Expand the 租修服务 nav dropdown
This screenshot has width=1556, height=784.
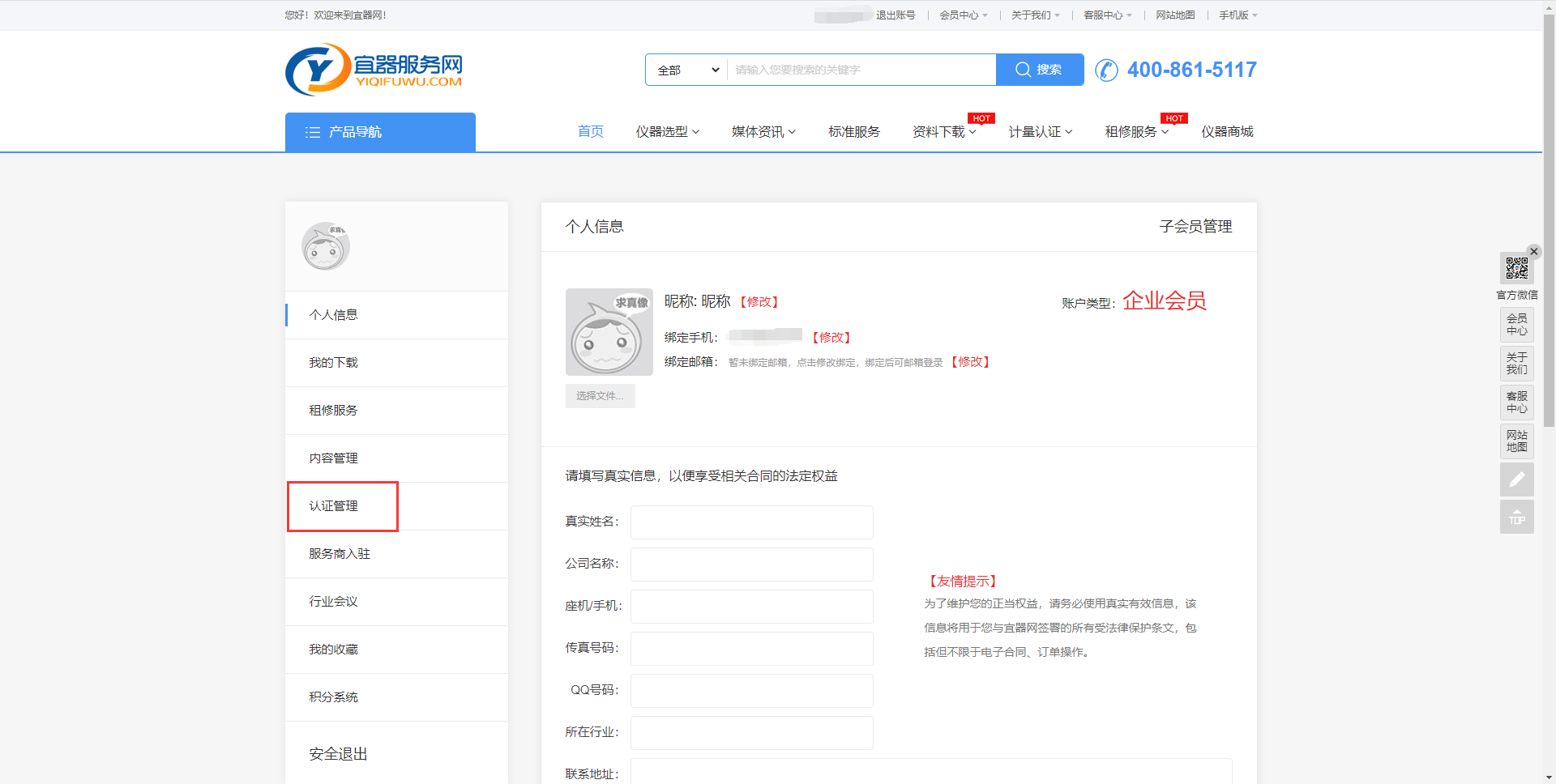tap(1137, 132)
